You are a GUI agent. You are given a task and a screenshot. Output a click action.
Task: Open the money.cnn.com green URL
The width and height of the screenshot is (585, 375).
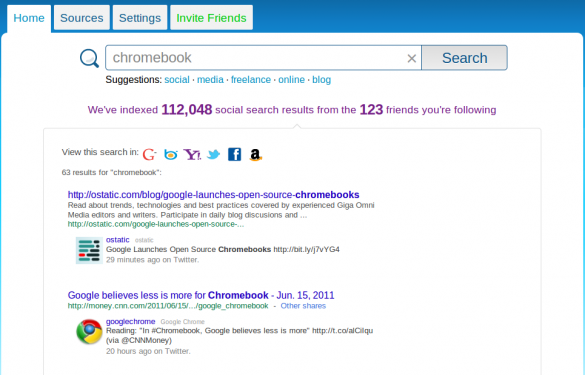(x=168, y=306)
